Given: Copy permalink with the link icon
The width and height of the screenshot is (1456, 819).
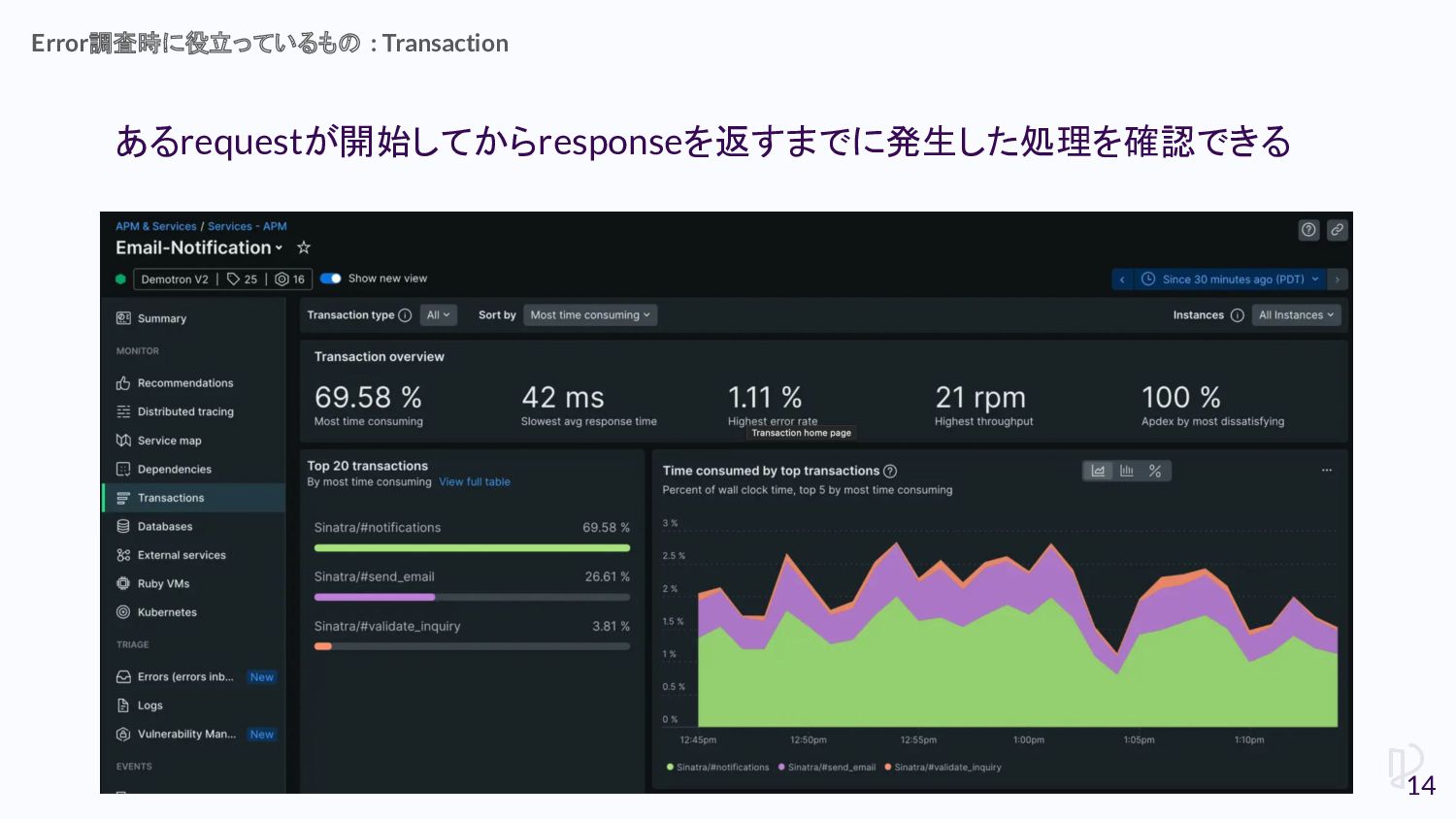Looking at the screenshot, I should pos(1338,230).
